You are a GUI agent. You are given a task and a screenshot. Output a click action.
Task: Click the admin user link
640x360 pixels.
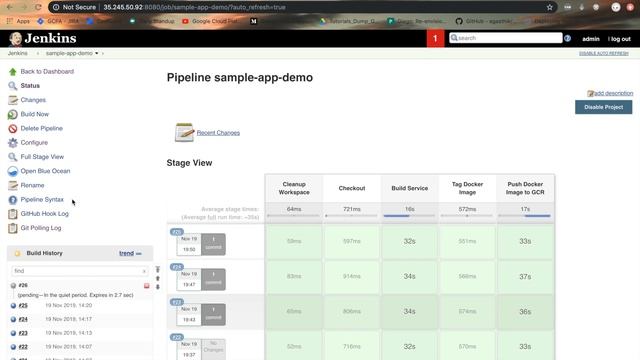coord(591,39)
